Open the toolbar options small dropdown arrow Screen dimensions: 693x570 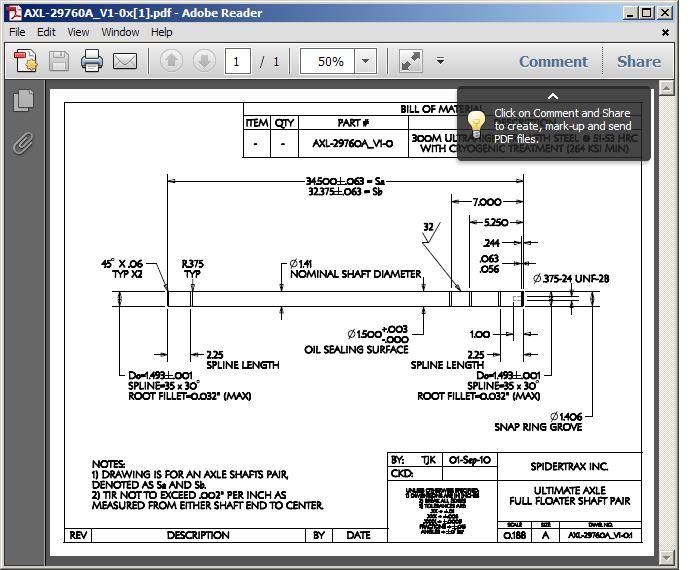point(440,62)
